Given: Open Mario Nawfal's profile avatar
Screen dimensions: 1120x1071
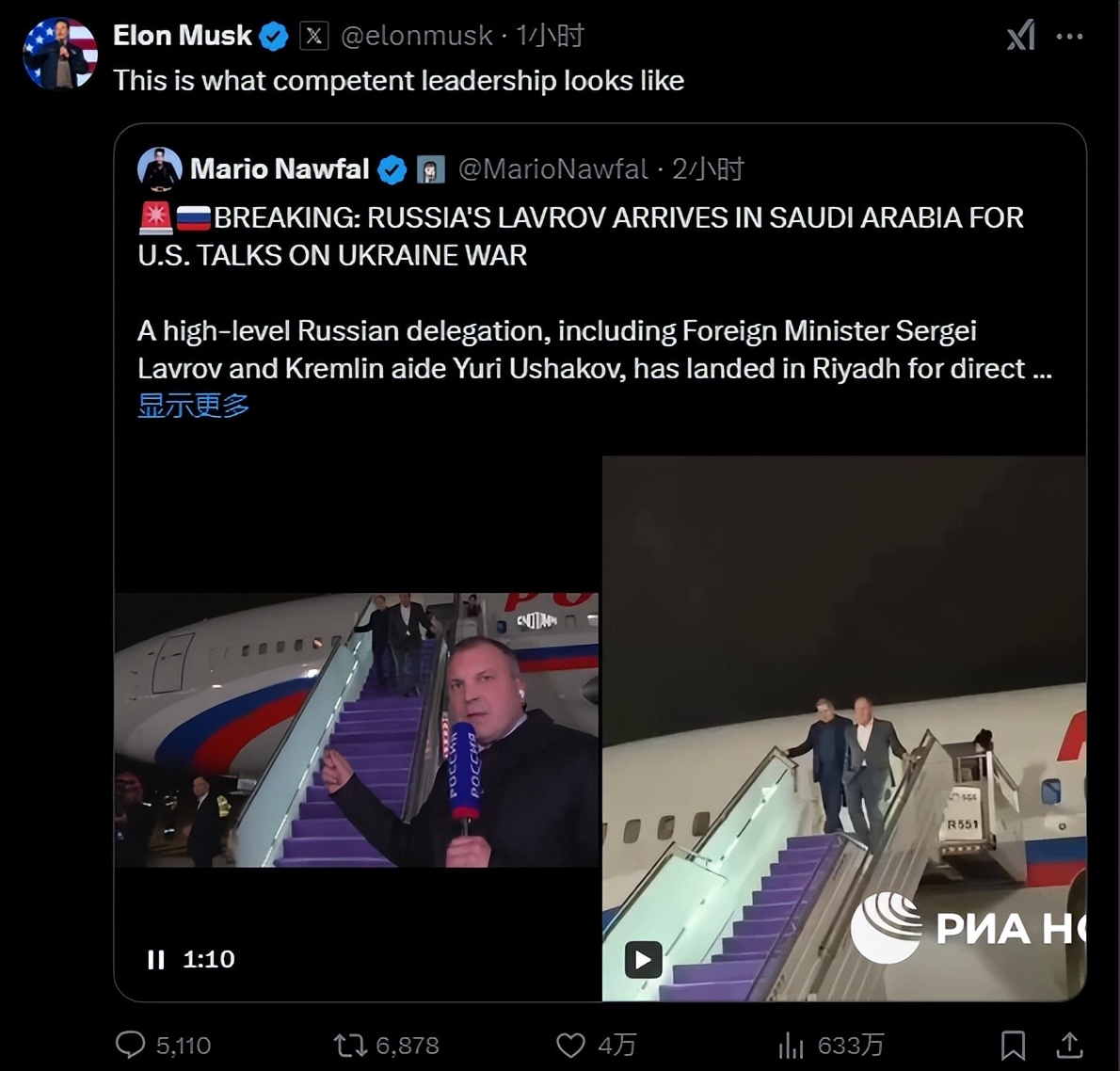Looking at the screenshot, I should coord(159,169).
